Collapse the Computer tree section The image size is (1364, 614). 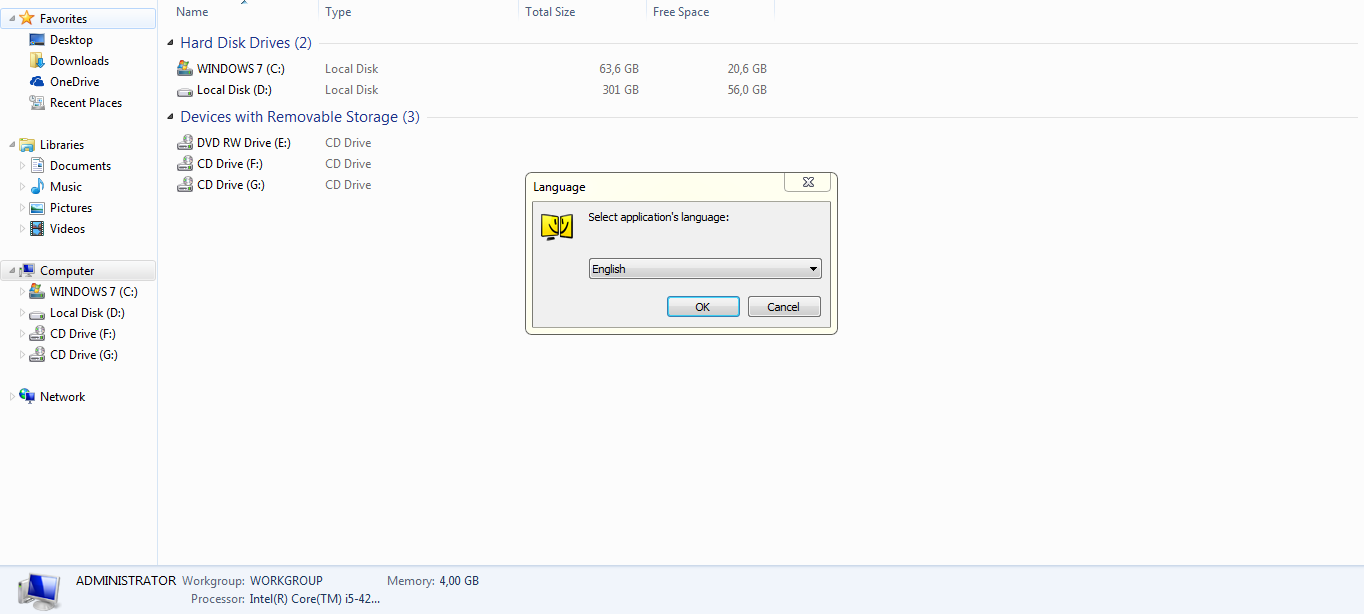(12, 271)
